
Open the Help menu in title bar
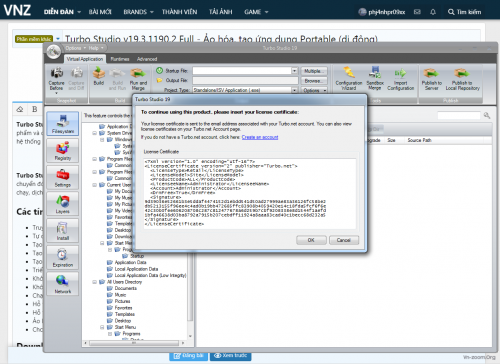pyautogui.click(x=96, y=48)
